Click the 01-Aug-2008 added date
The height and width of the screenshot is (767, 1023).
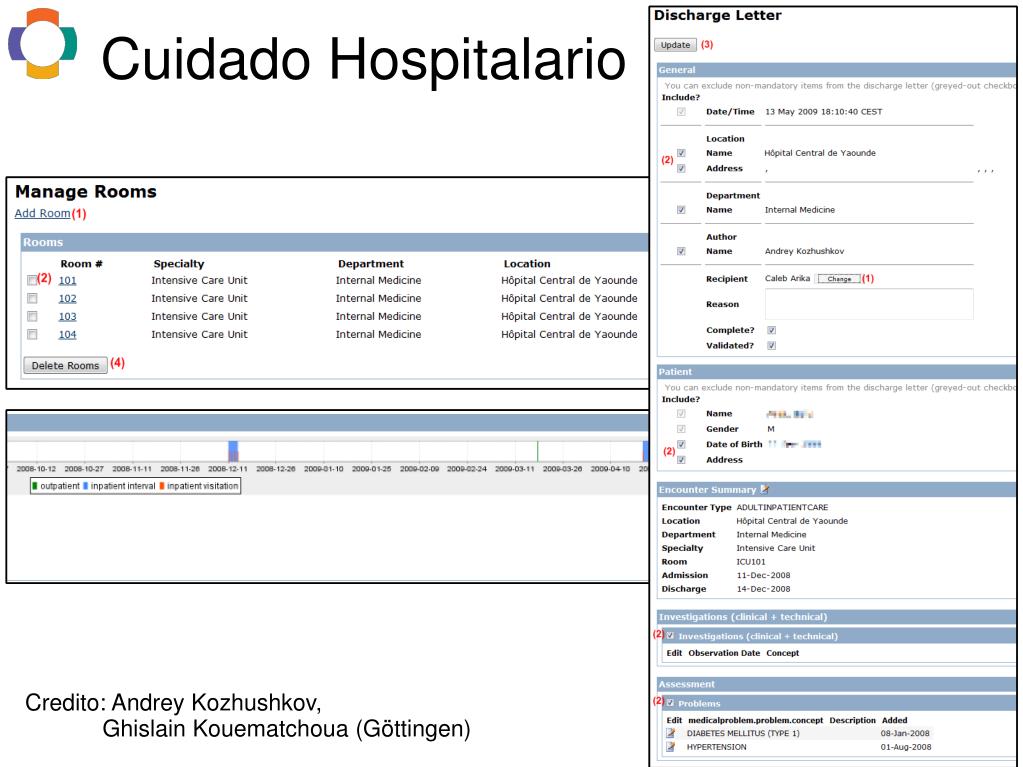coord(906,747)
